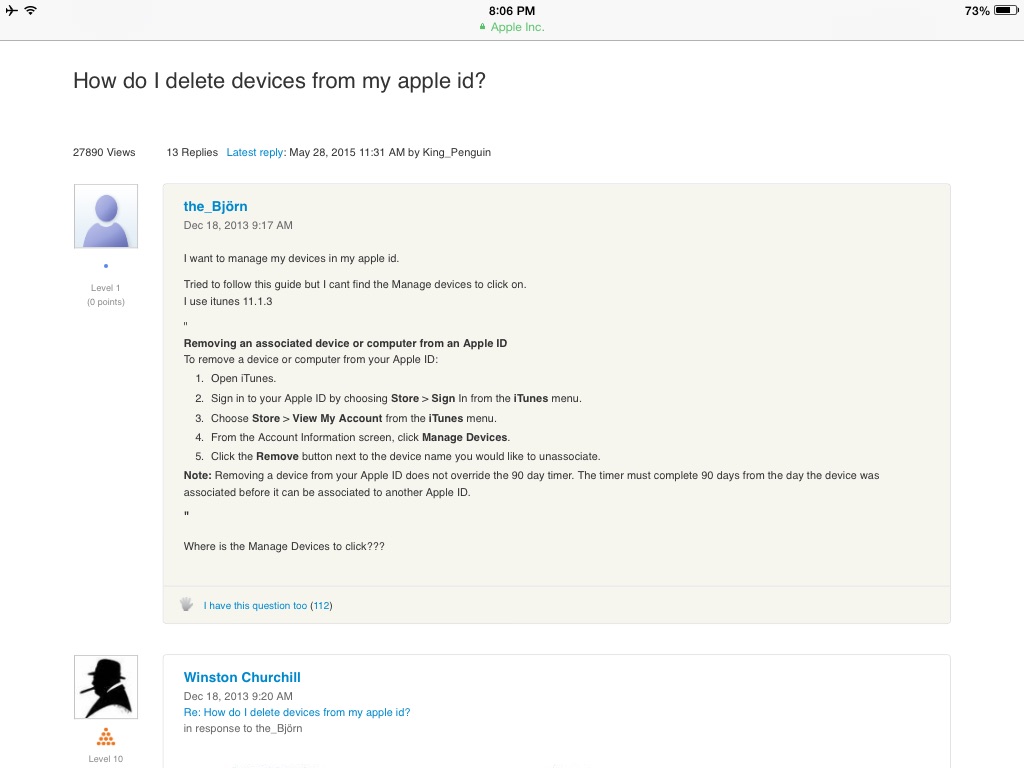Click King_Penguin's name in latest reply
This screenshot has height=768, width=1024.
[457, 152]
